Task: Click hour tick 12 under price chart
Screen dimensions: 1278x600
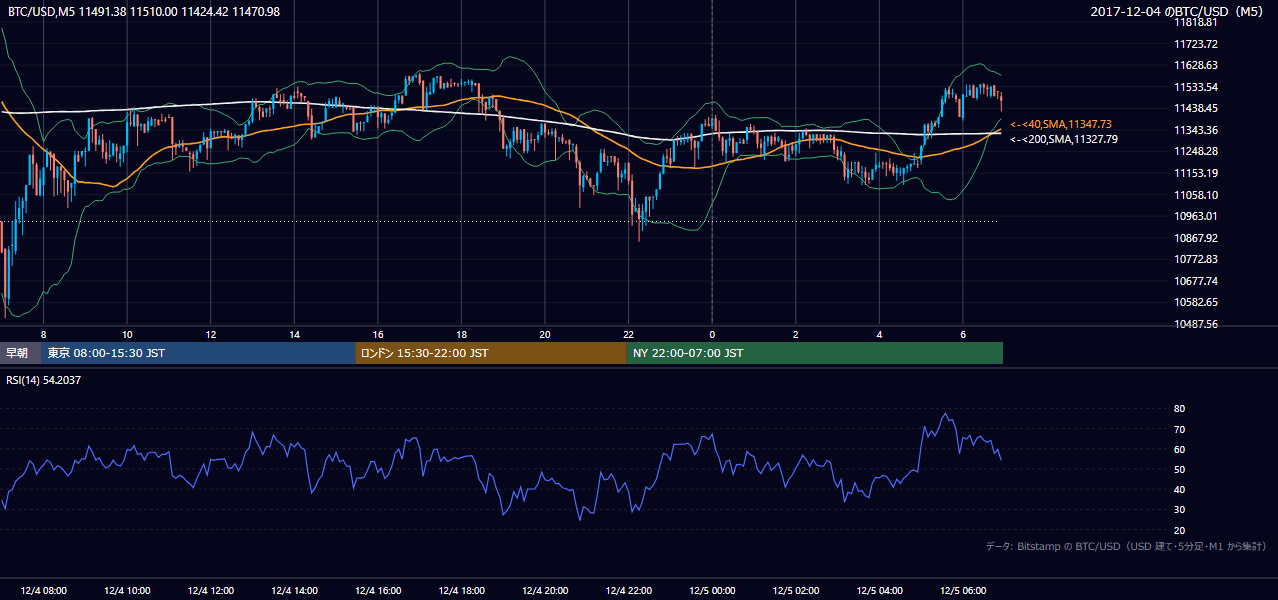Action: (210, 334)
